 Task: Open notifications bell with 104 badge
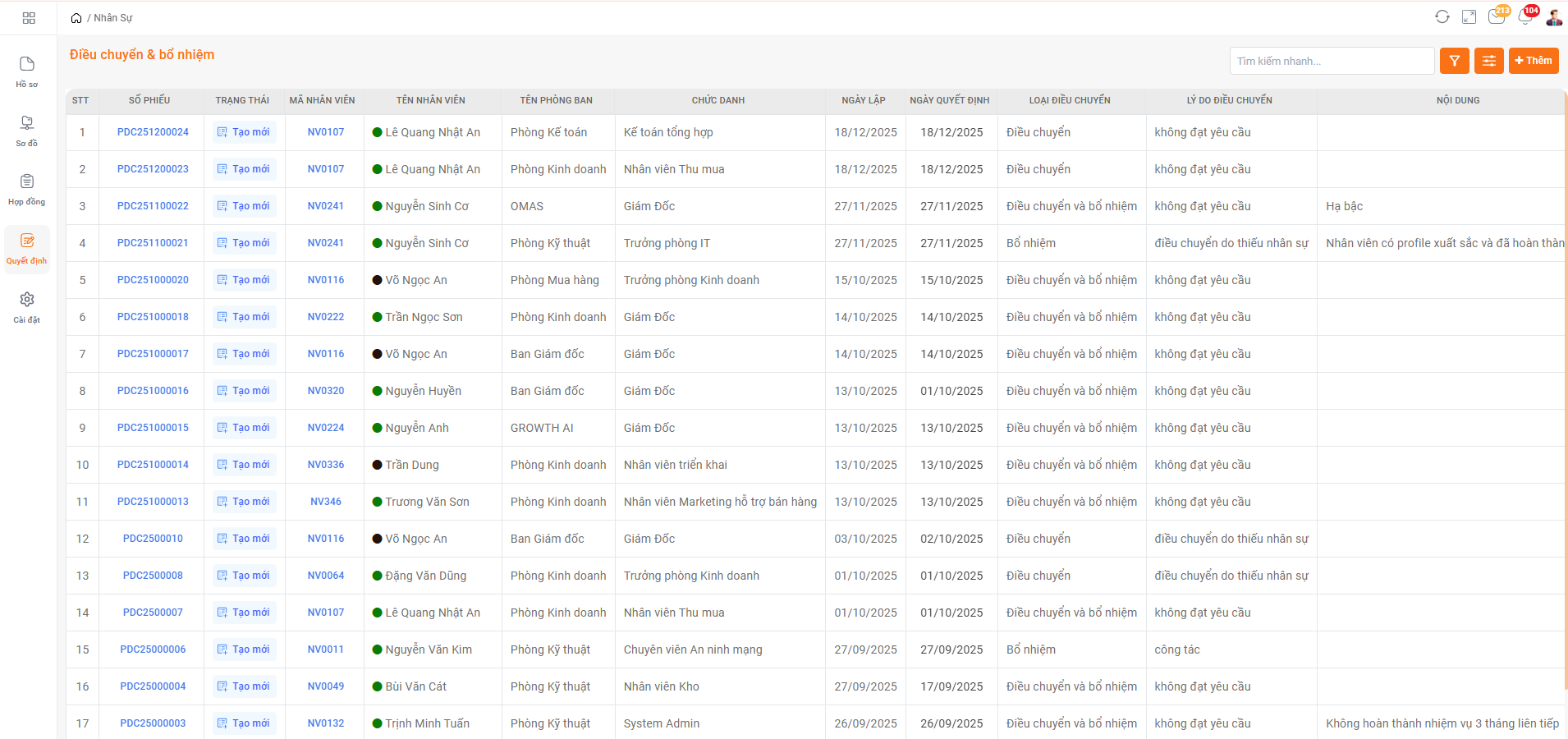pos(1525,17)
